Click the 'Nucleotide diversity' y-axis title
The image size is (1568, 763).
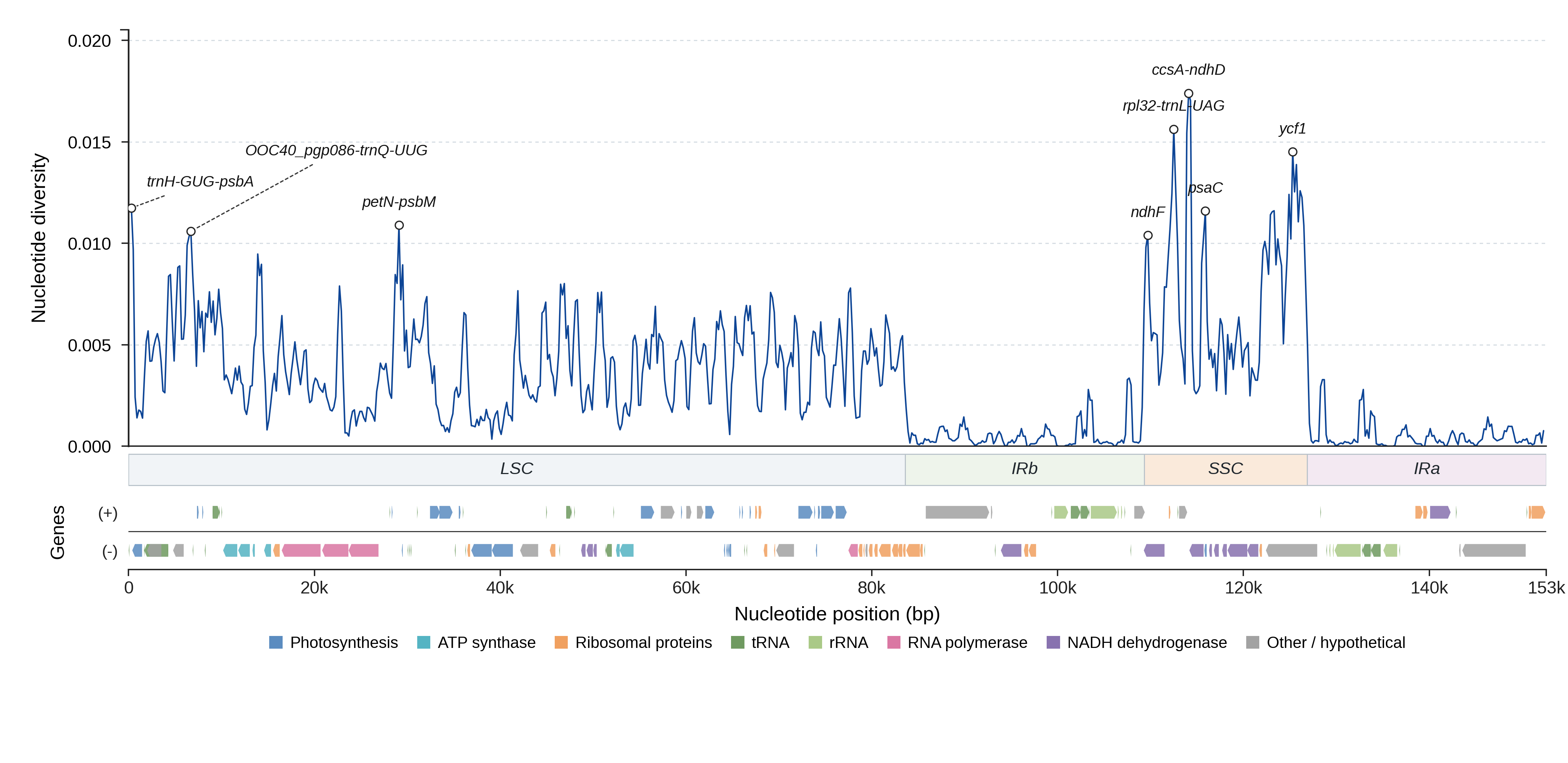point(38,238)
